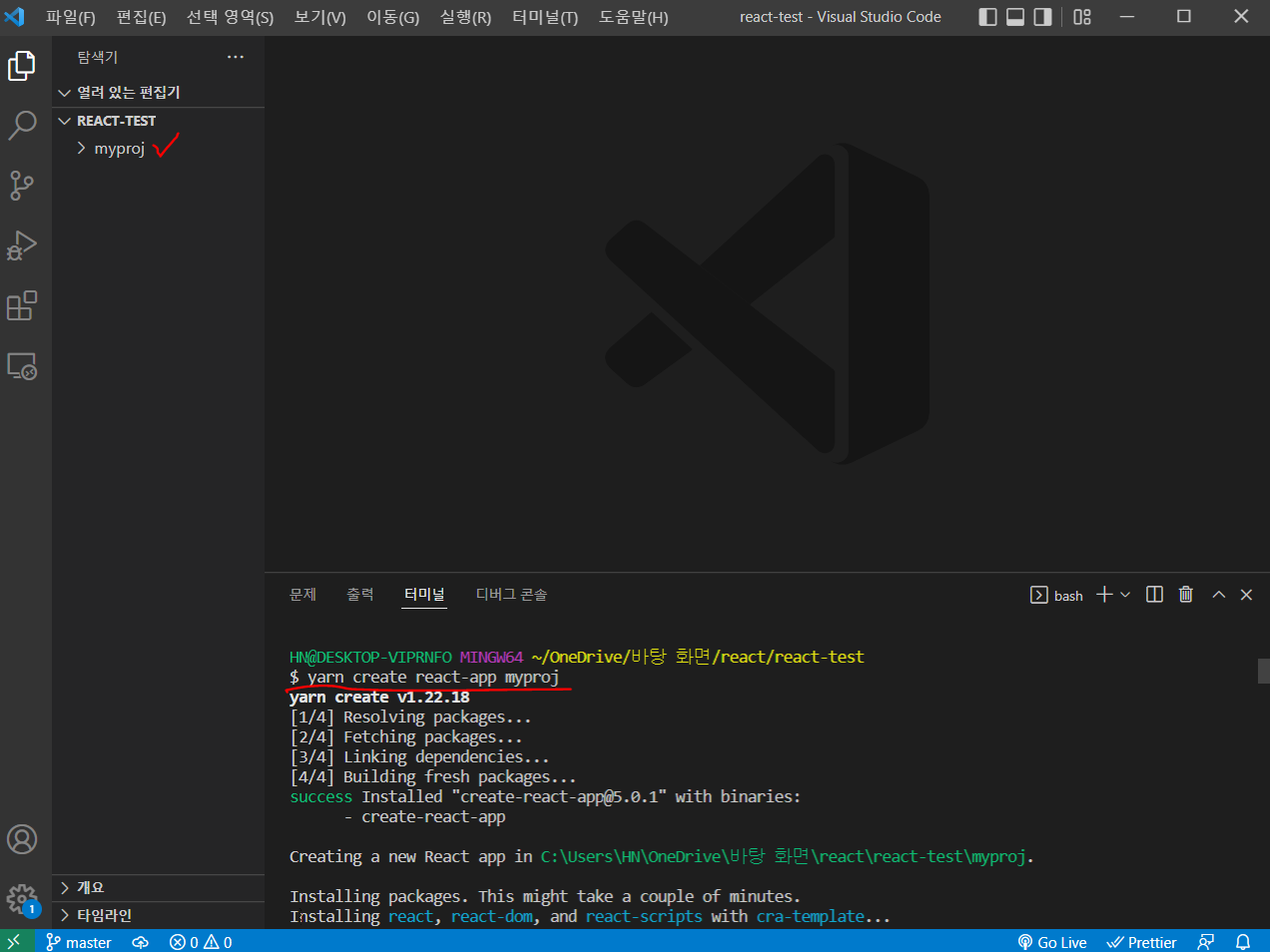
Task: Open the feedback icon in status bar
Action: click(x=1206, y=941)
